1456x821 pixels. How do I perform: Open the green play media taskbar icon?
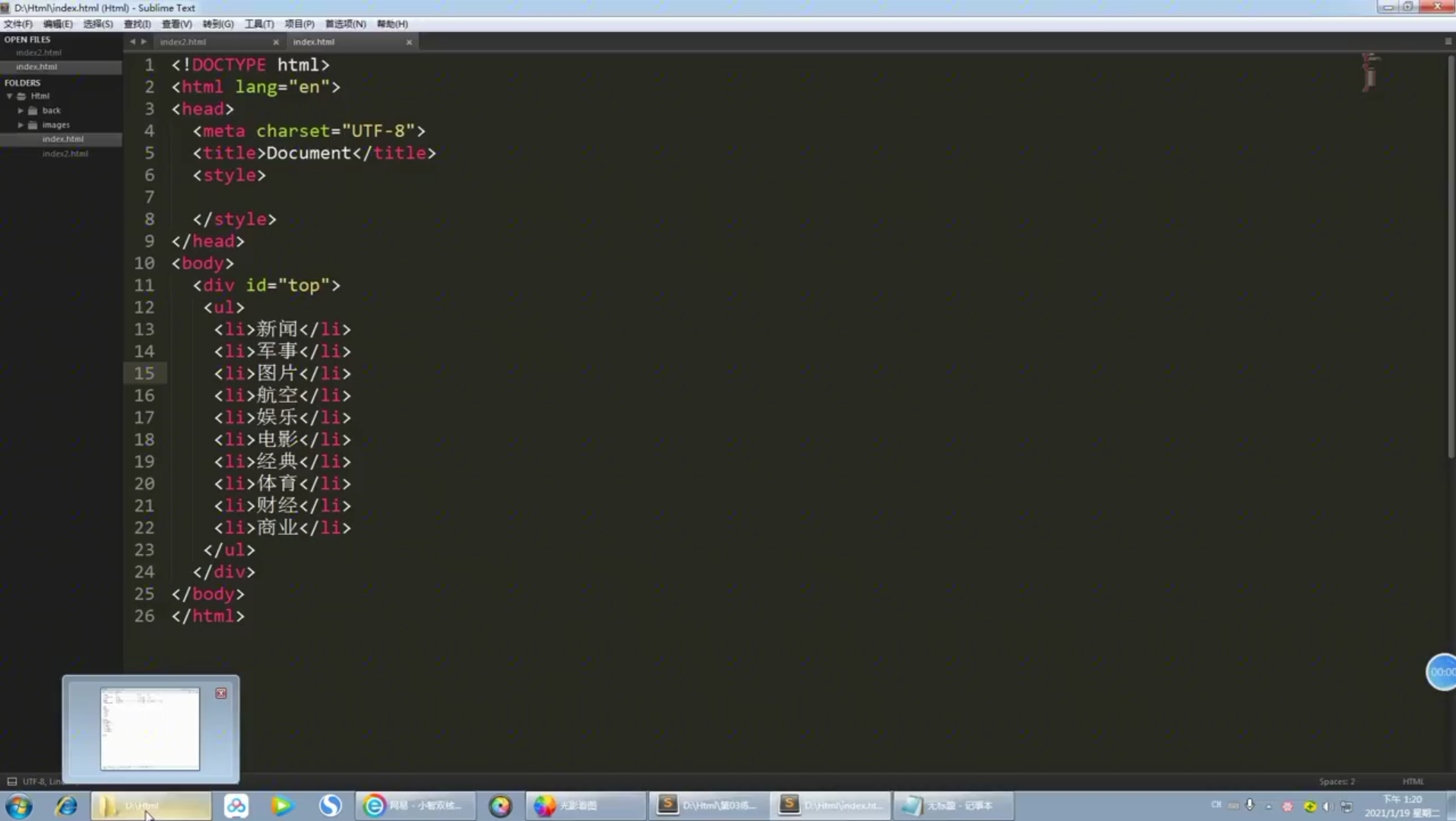coord(282,806)
